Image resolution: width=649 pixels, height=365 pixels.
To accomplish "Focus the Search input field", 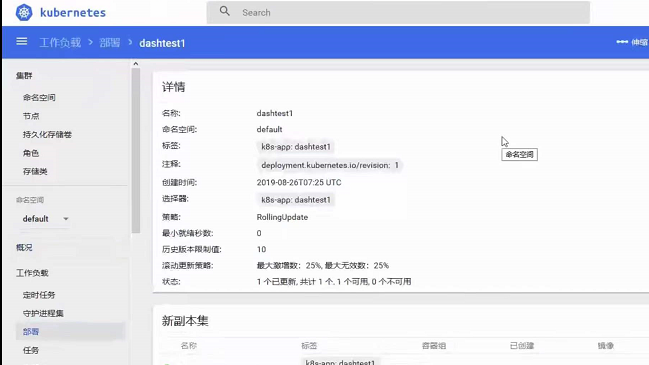I will coord(398,12).
